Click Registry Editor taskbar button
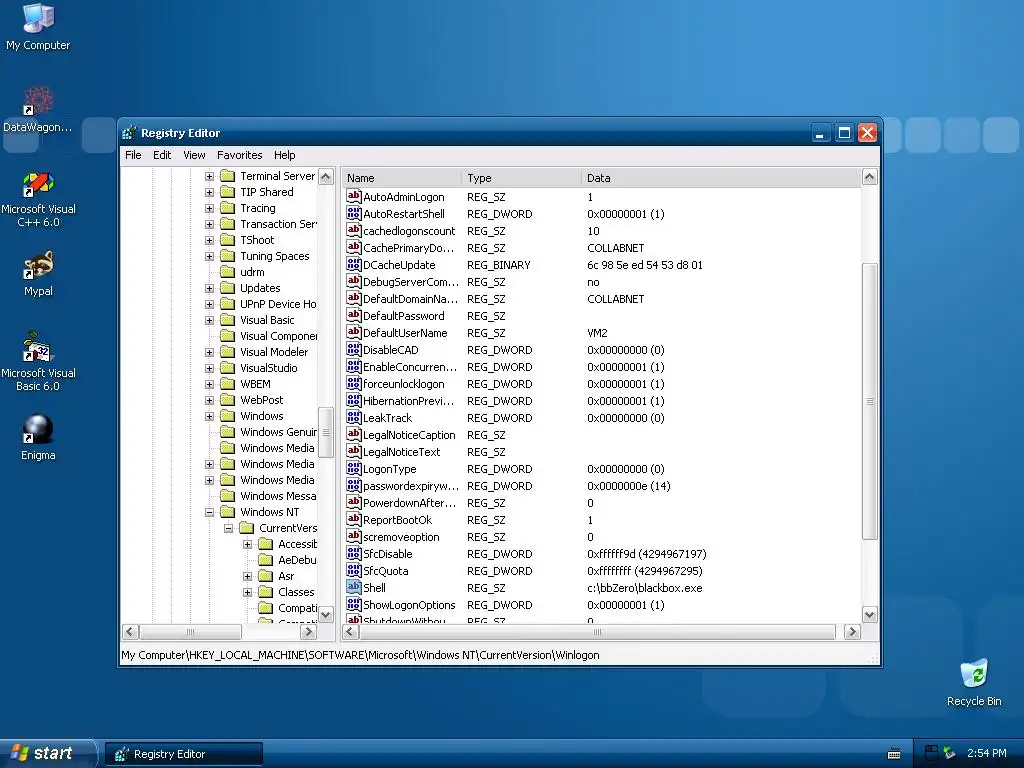Image resolution: width=1024 pixels, height=768 pixels. (184, 754)
